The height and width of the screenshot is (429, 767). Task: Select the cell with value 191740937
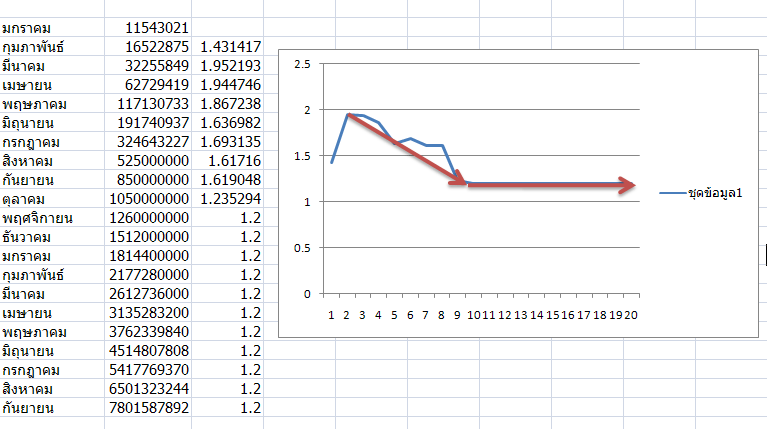[x=148, y=123]
